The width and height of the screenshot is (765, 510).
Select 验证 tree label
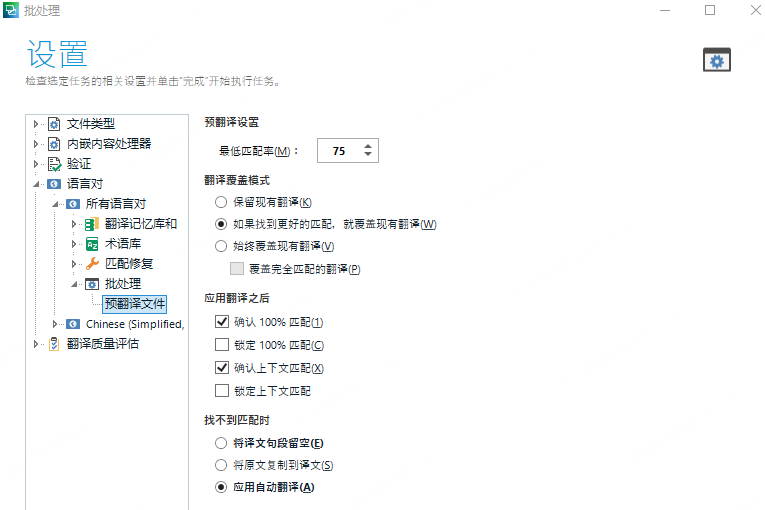[79, 164]
